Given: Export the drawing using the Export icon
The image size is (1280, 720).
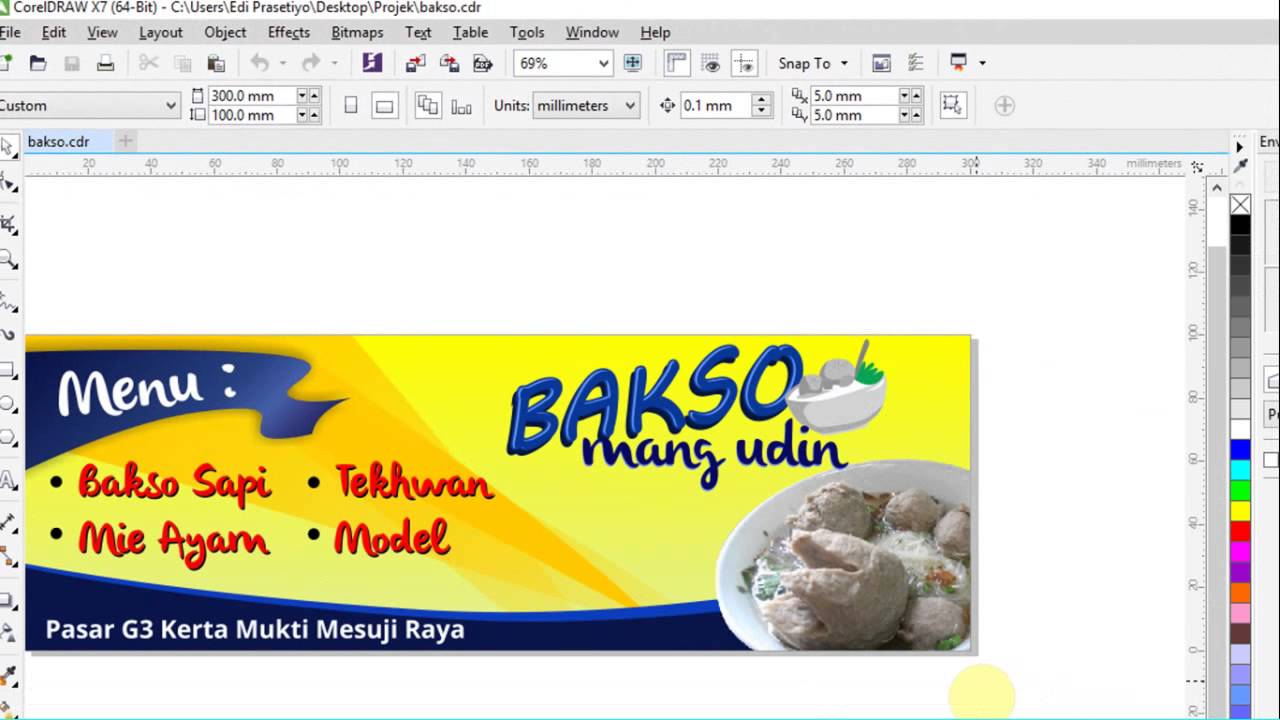Looking at the screenshot, I should (450, 63).
